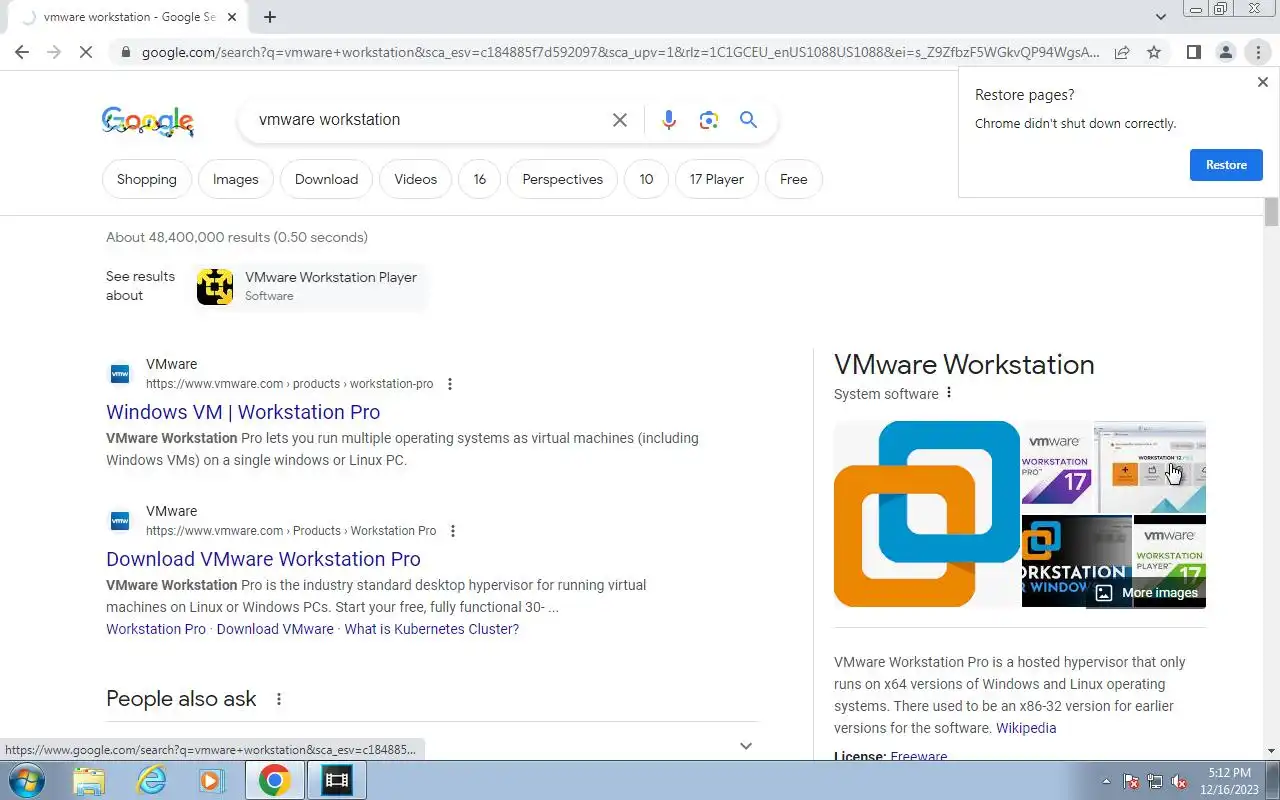1280x800 pixels.
Task: Show hidden system tray icons
Action: (x=1106, y=781)
